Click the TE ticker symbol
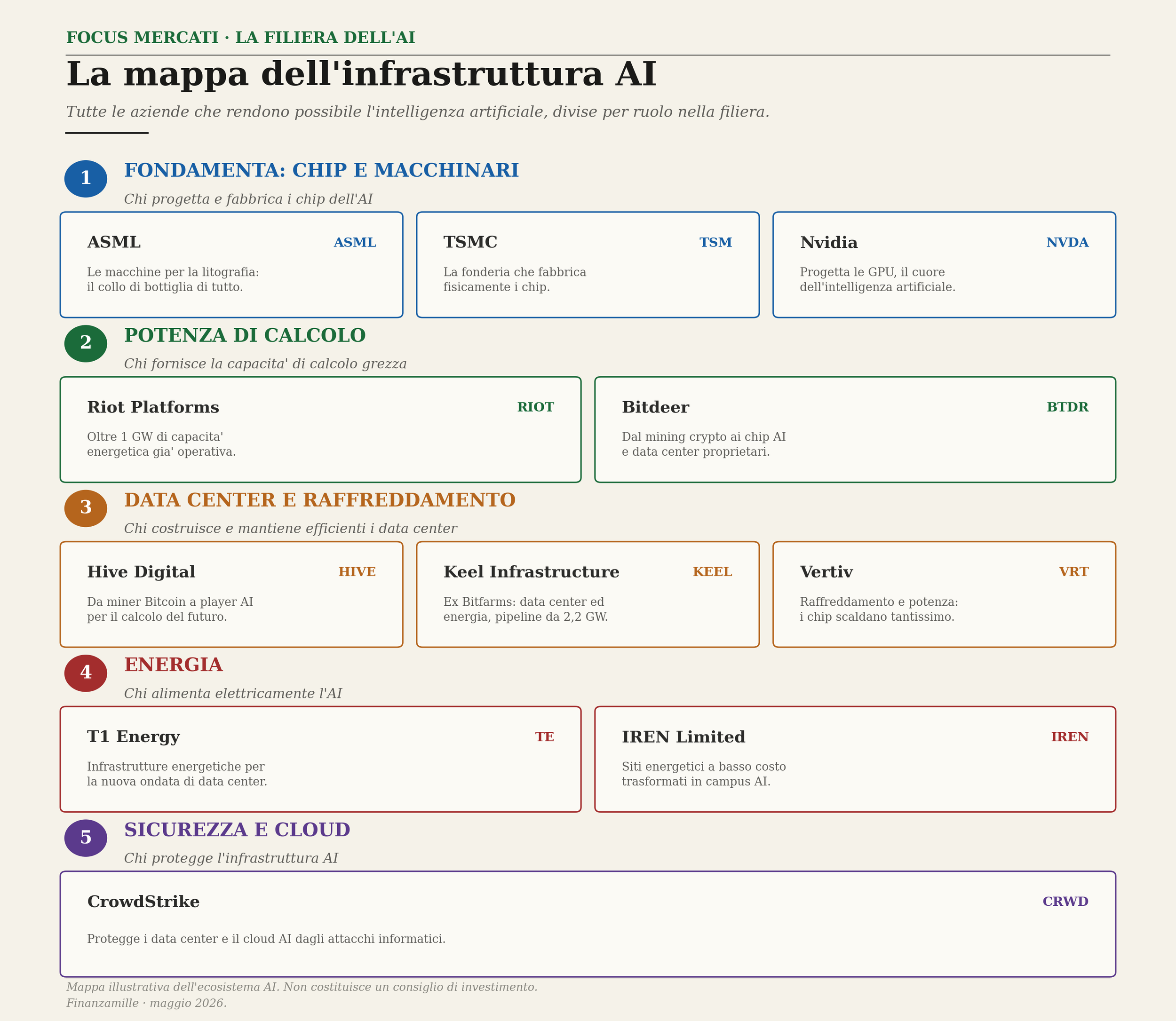This screenshot has height=1021, width=1176. point(544,737)
